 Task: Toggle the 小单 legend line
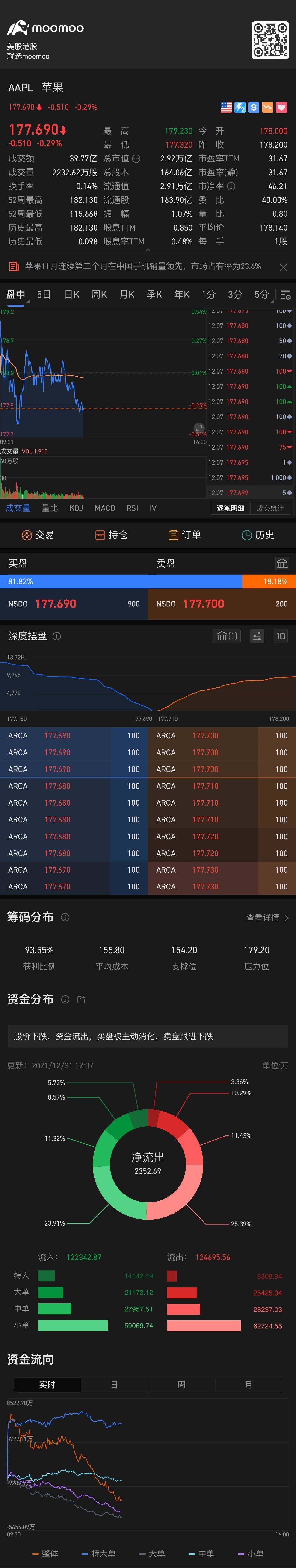251,1553
